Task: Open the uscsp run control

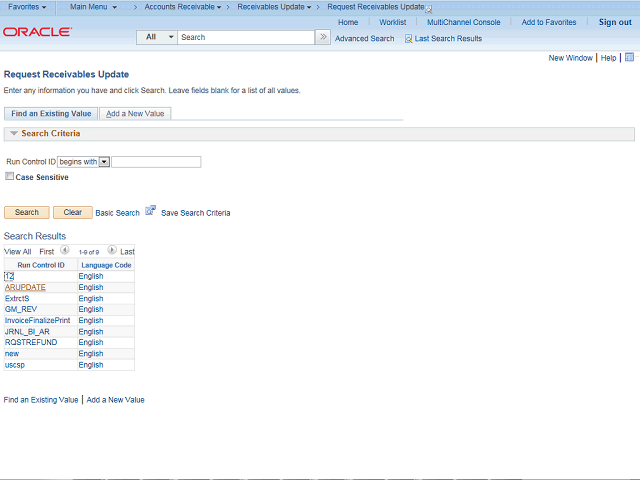Action: click(x=15, y=365)
